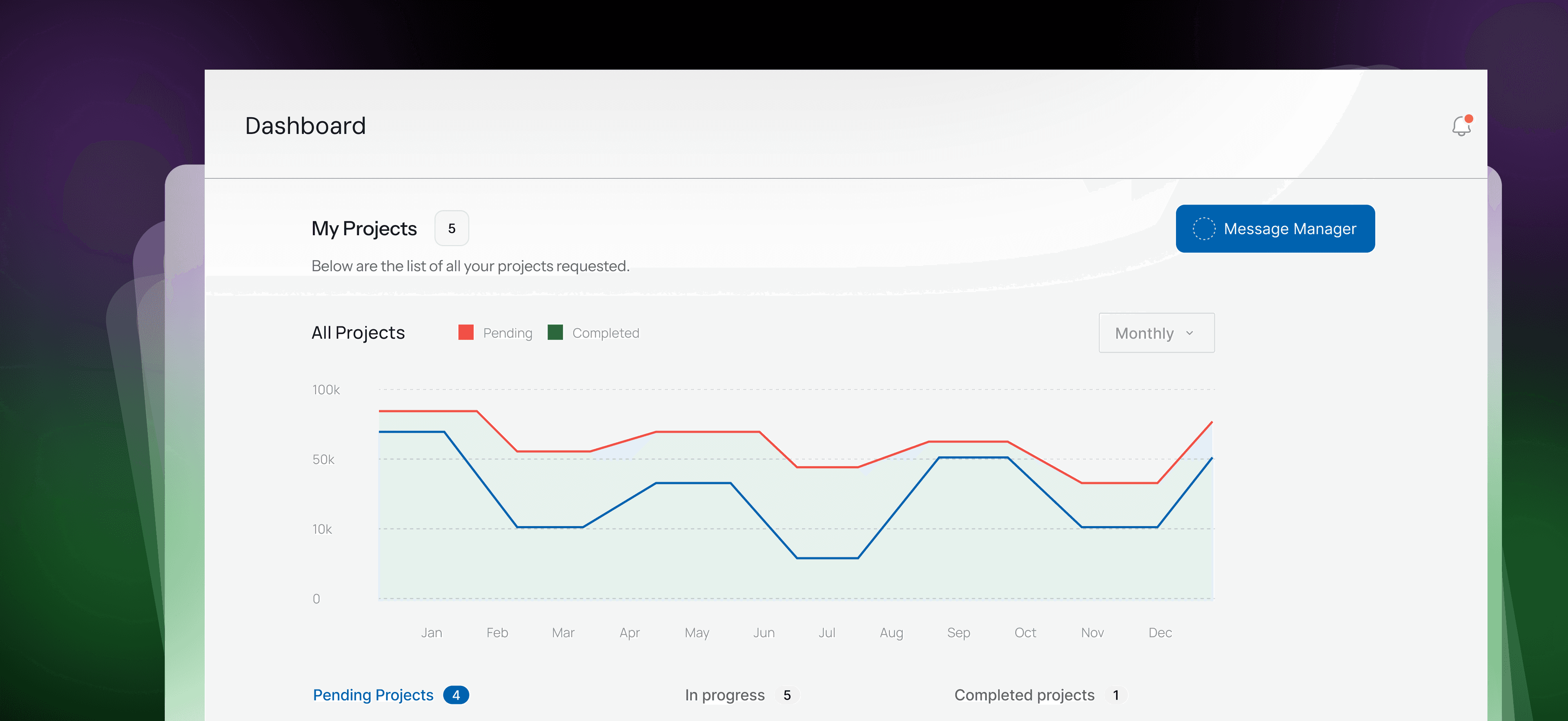Click the notification bell icon
This screenshot has width=1568, height=721.
click(x=1461, y=126)
